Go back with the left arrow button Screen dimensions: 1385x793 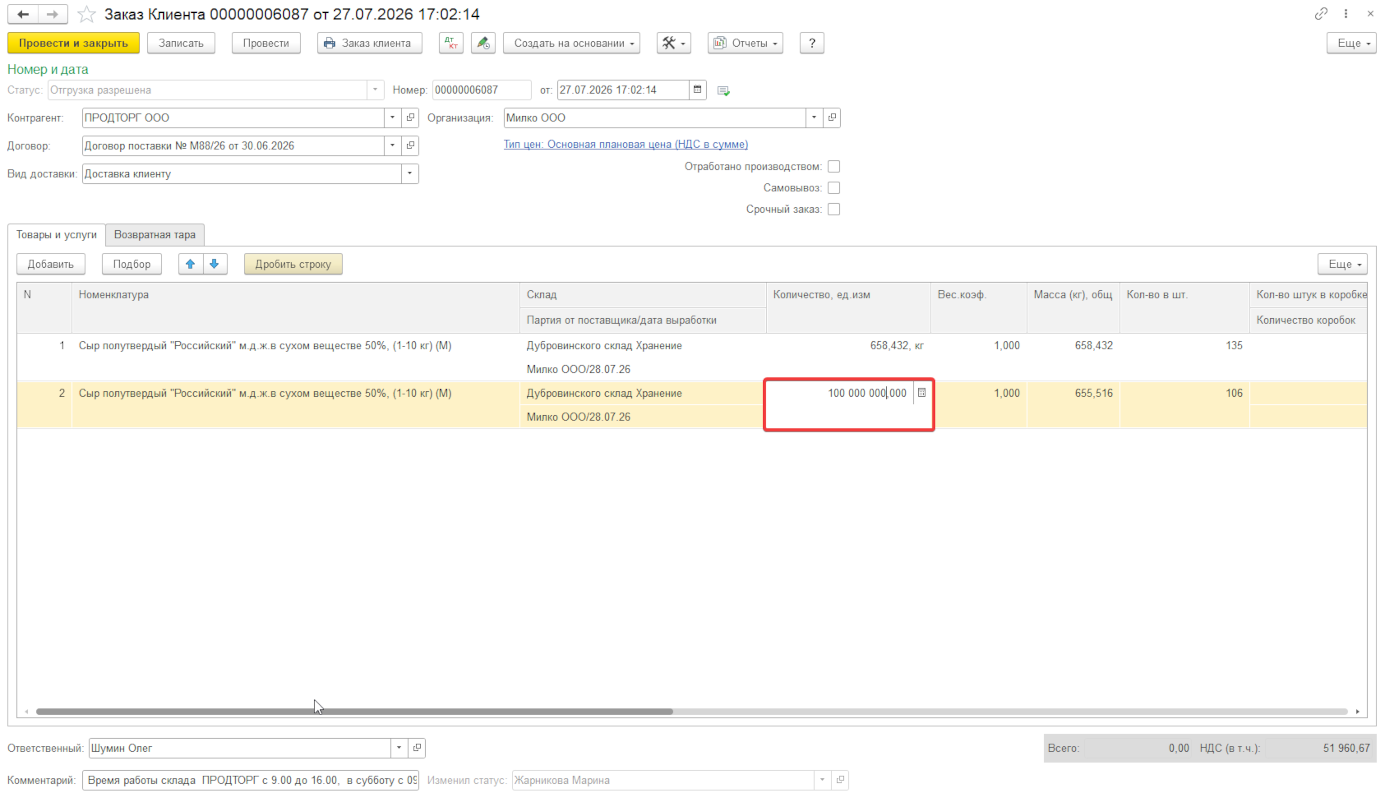pos(24,14)
